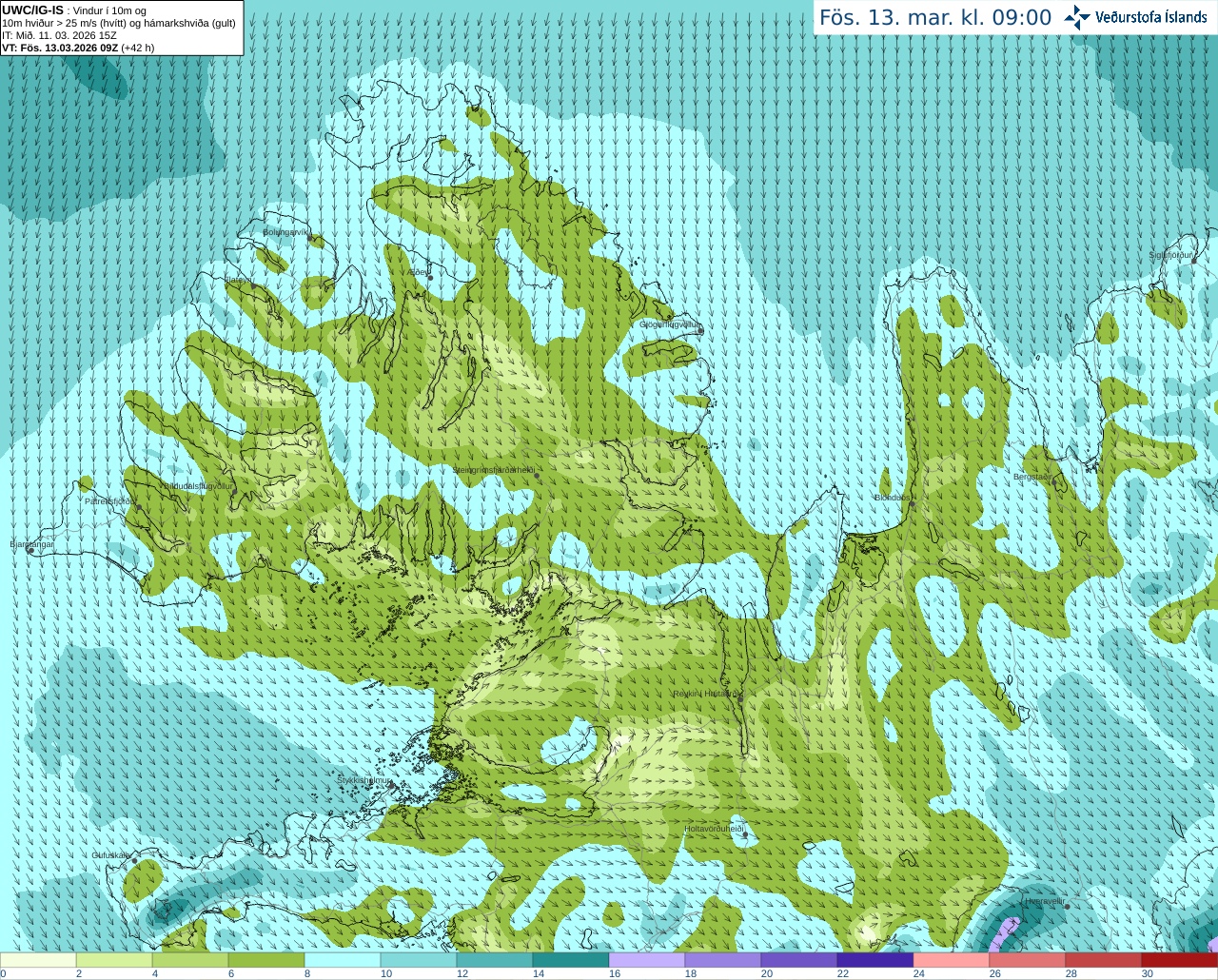Click the Bolungarvík station marker
Viewport: 1218px width, 980px height.
pyautogui.click(x=310, y=239)
